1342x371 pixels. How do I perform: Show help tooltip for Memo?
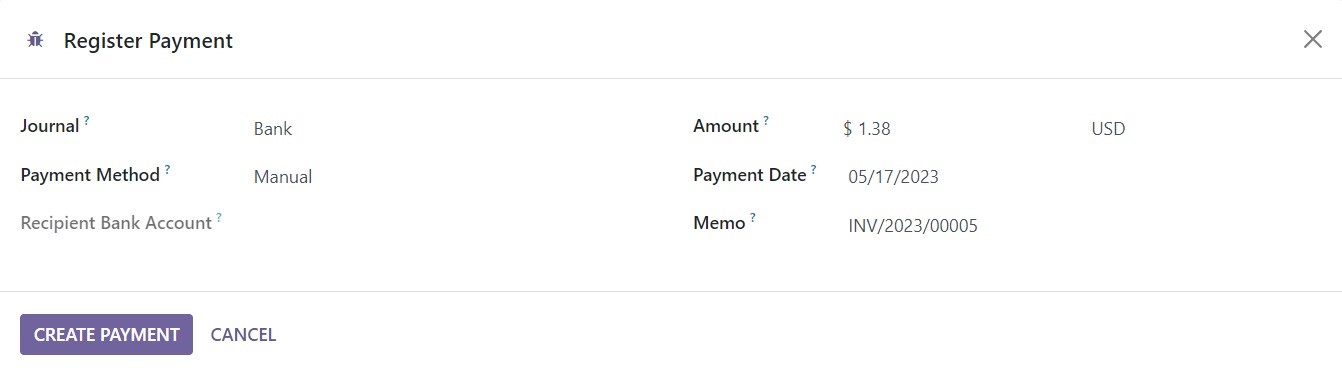[x=753, y=216]
